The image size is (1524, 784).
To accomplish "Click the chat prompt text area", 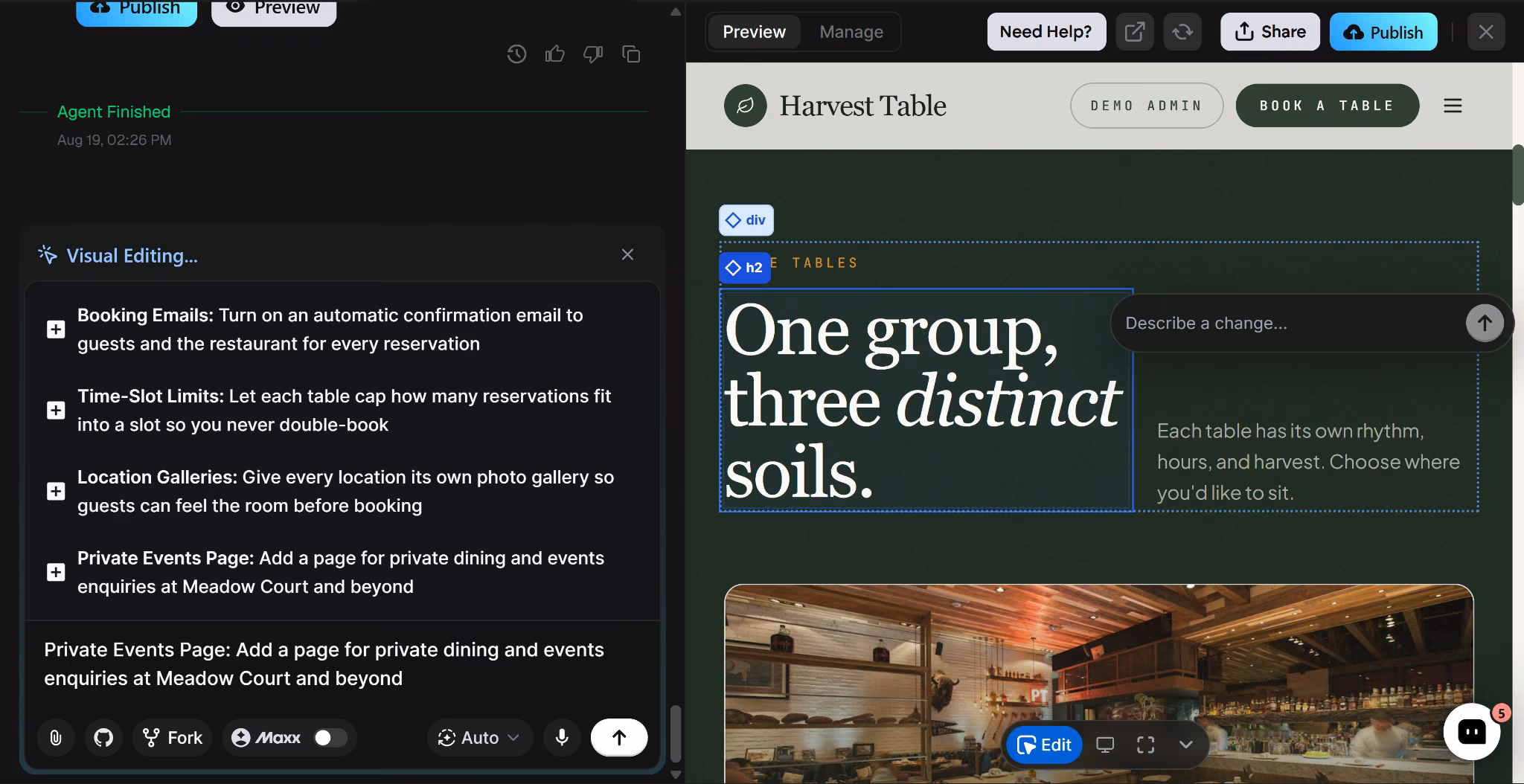I will (x=342, y=664).
